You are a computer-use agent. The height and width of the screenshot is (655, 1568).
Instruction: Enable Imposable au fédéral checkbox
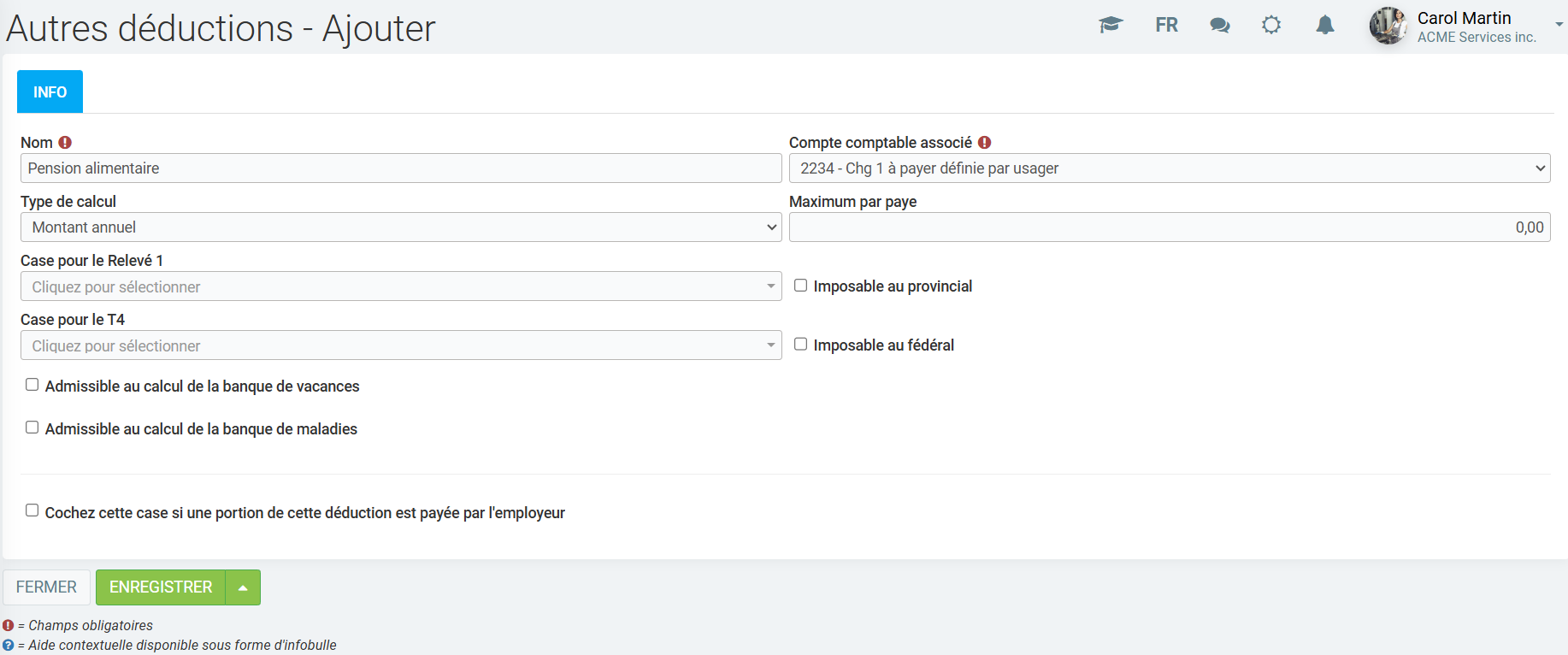[x=801, y=345]
